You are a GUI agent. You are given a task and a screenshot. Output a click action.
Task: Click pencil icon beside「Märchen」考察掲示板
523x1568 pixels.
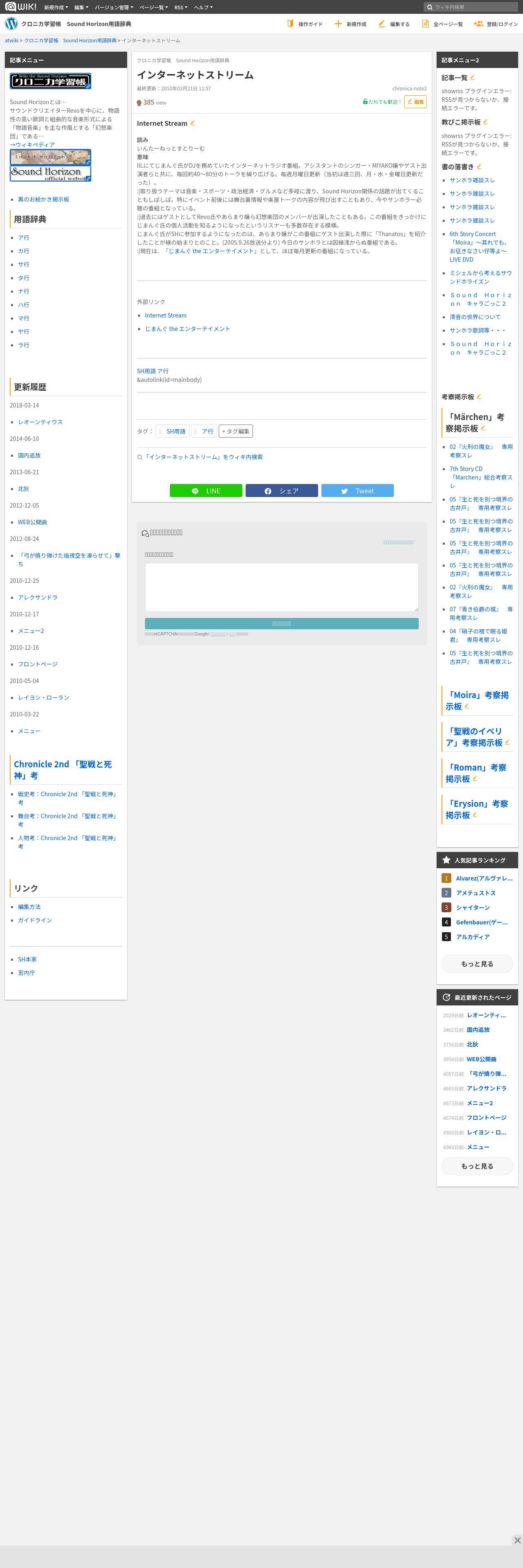[483, 429]
